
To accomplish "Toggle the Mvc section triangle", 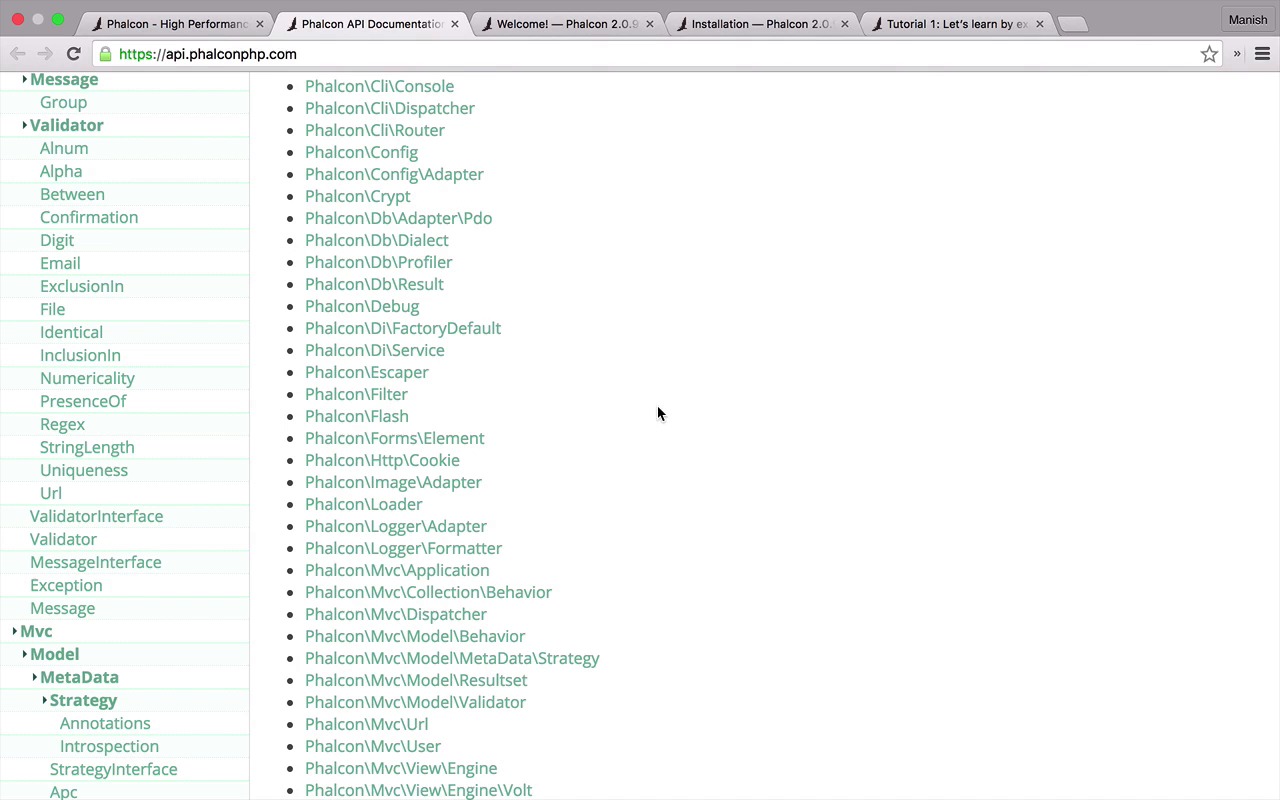I will 14,631.
